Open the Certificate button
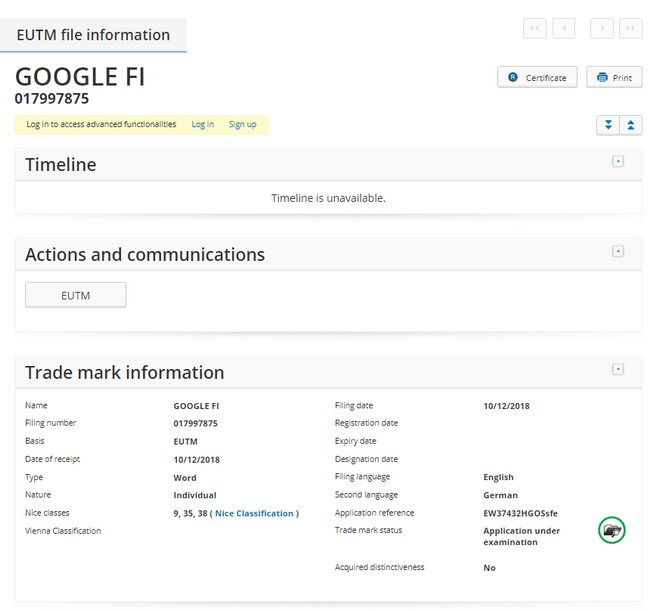660x611 pixels. pos(537,77)
